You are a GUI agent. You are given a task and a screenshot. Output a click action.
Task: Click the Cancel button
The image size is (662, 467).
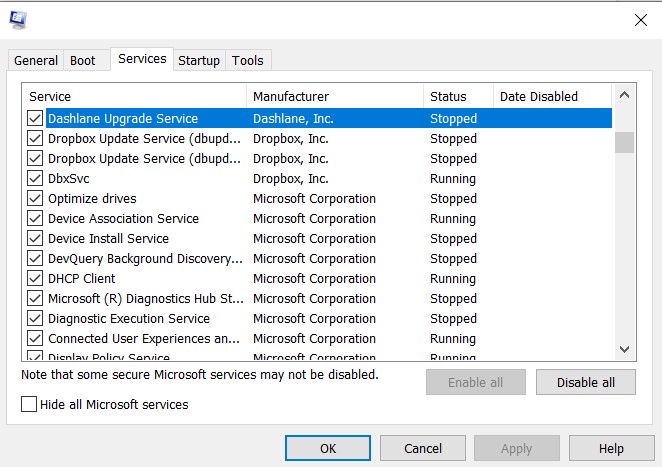coord(423,448)
